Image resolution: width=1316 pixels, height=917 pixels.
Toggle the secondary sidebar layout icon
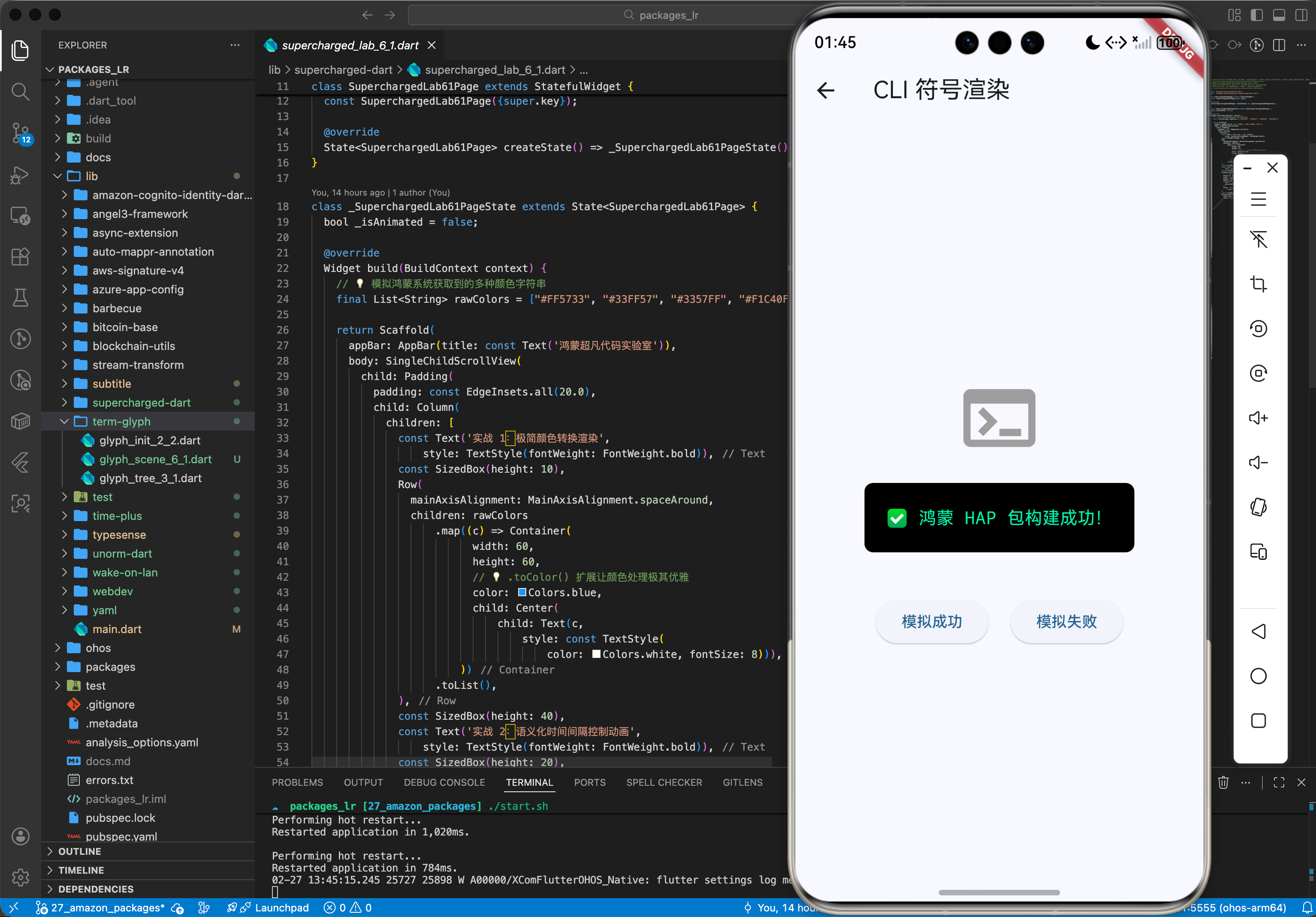pos(1301,15)
